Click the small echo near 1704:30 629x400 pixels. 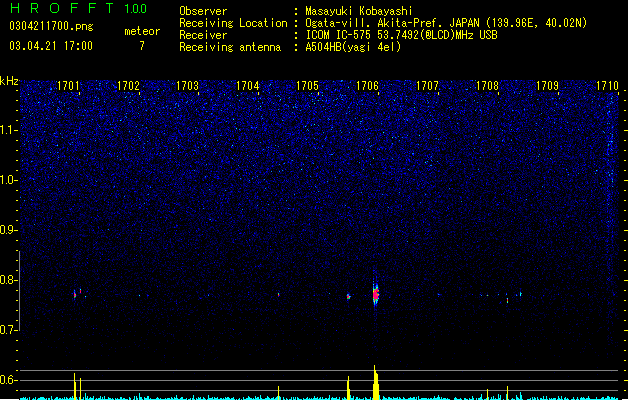click(x=278, y=295)
